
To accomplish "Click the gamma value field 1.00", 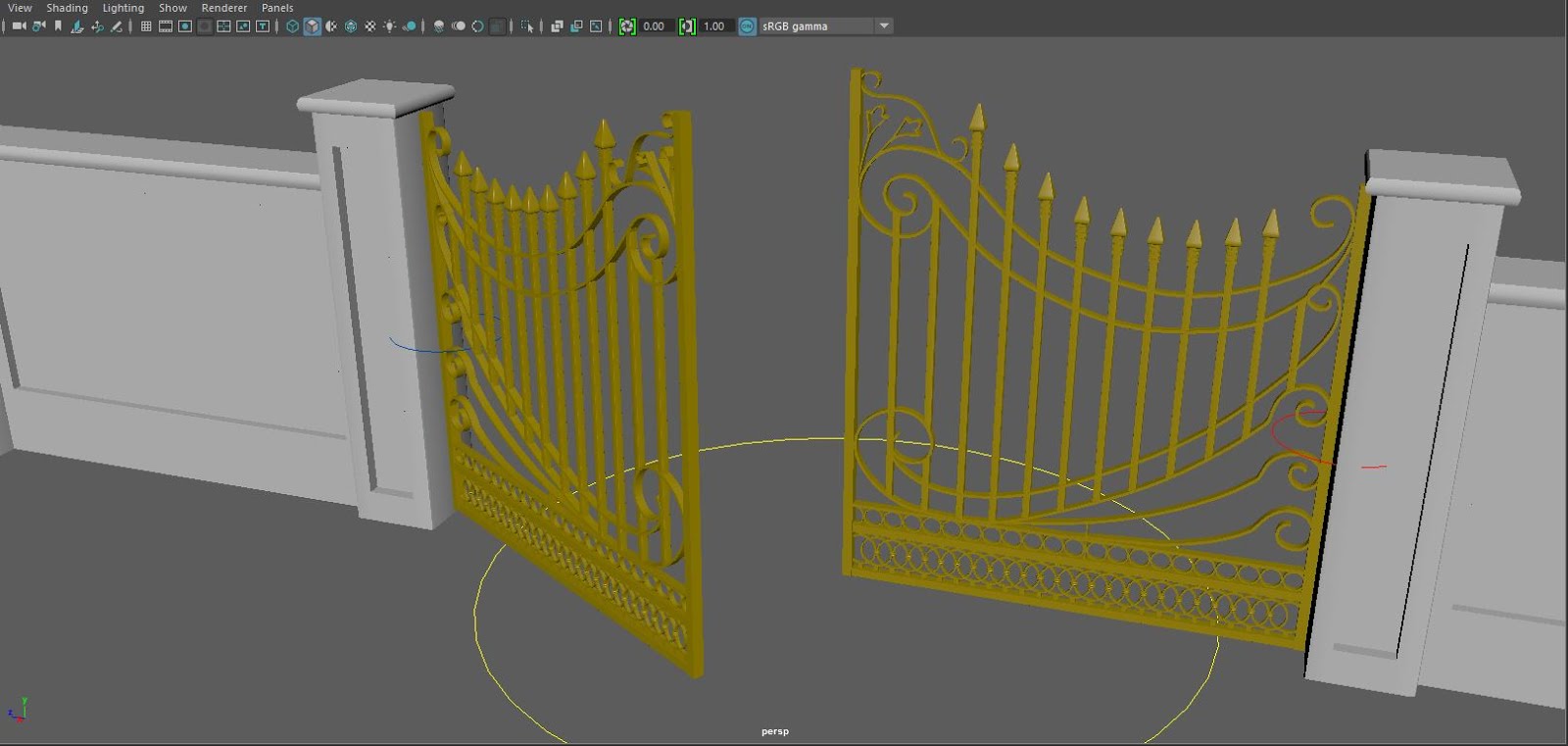I will pos(715,26).
